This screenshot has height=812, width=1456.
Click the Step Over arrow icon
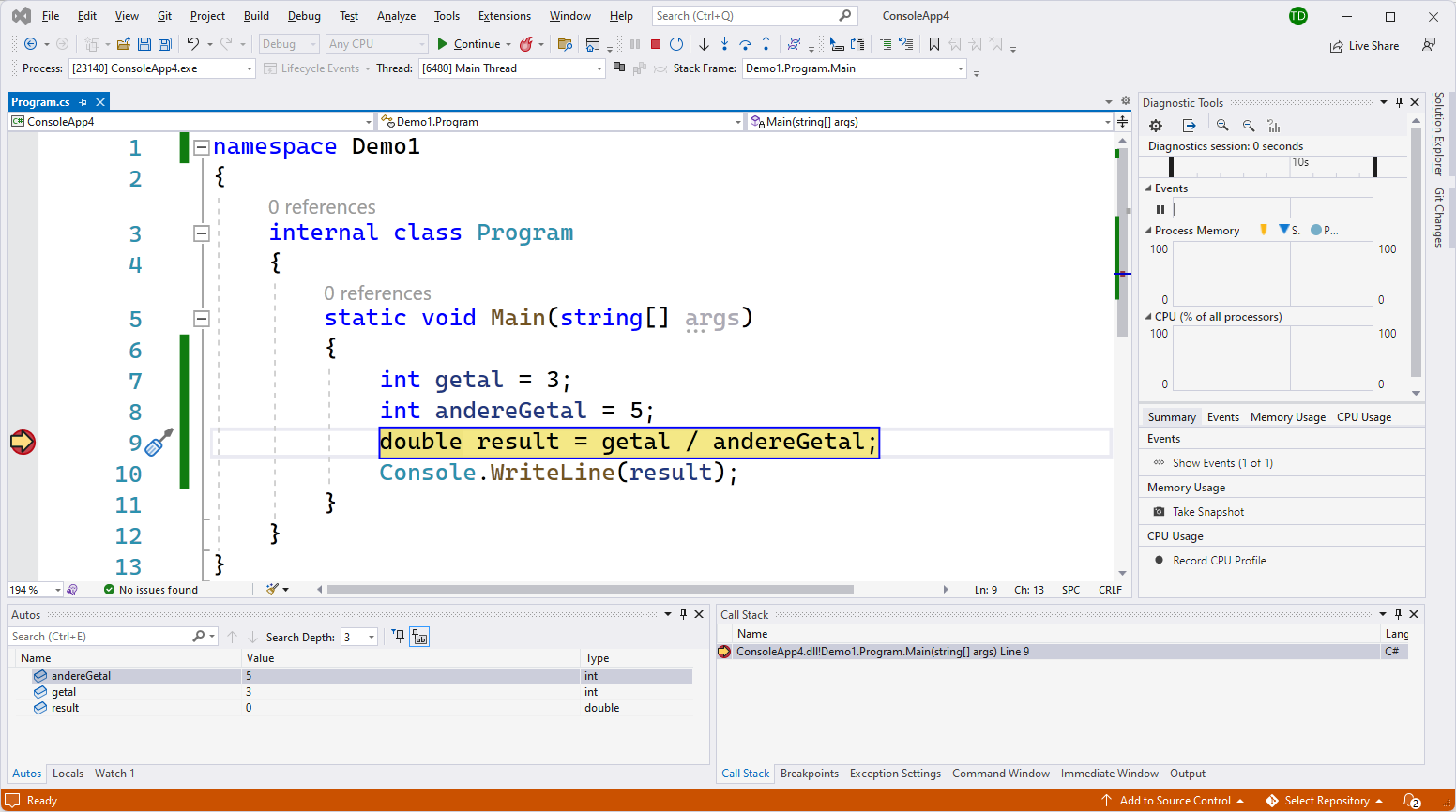pos(746,44)
